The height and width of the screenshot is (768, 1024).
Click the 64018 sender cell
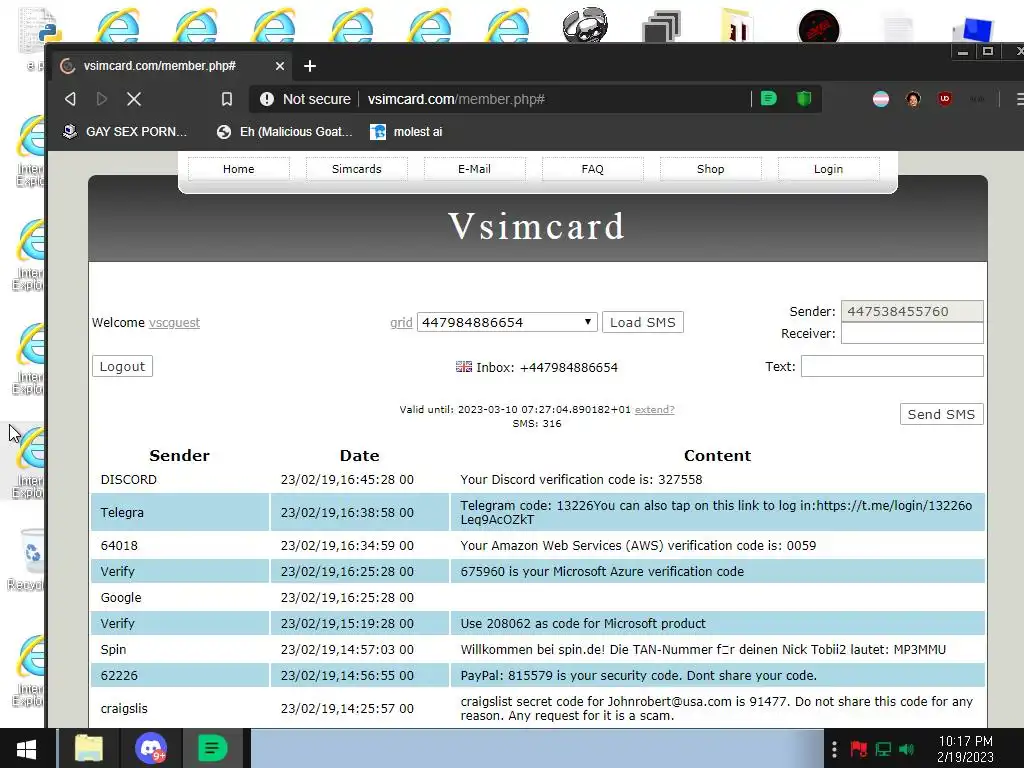pyautogui.click(x=180, y=545)
